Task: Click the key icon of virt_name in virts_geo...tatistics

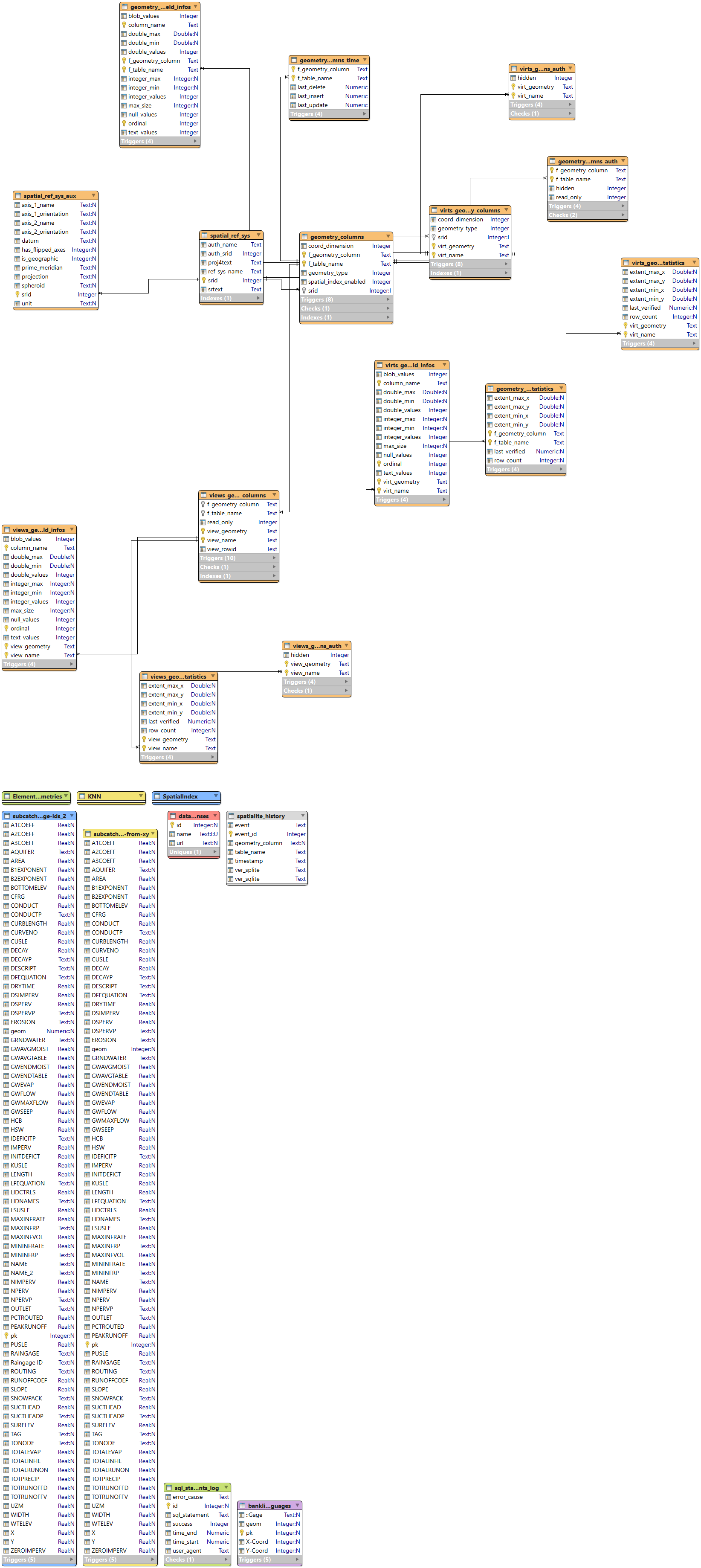Action: [626, 335]
